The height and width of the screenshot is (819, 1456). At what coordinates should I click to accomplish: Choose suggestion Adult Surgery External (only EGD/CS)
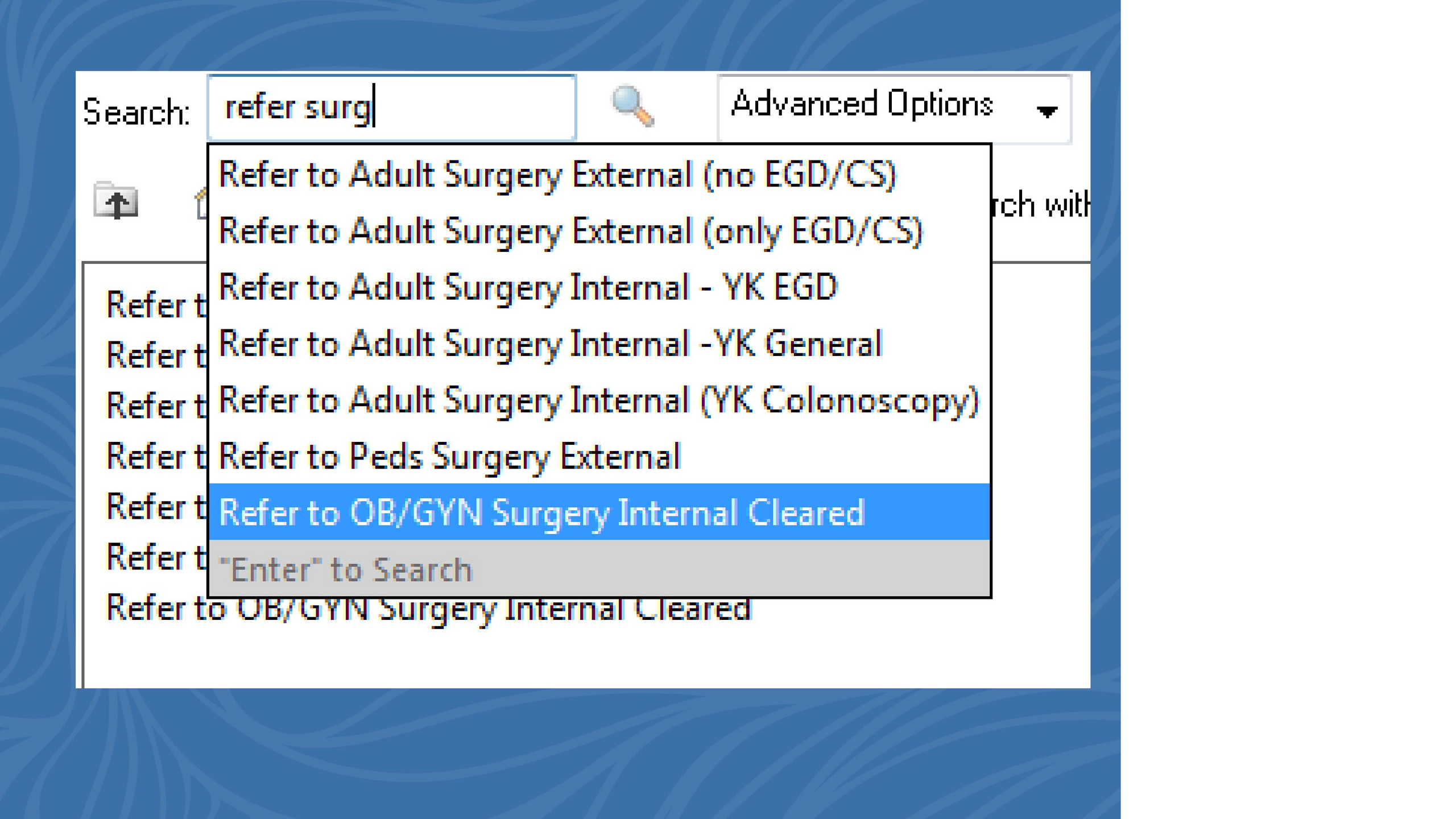570,231
